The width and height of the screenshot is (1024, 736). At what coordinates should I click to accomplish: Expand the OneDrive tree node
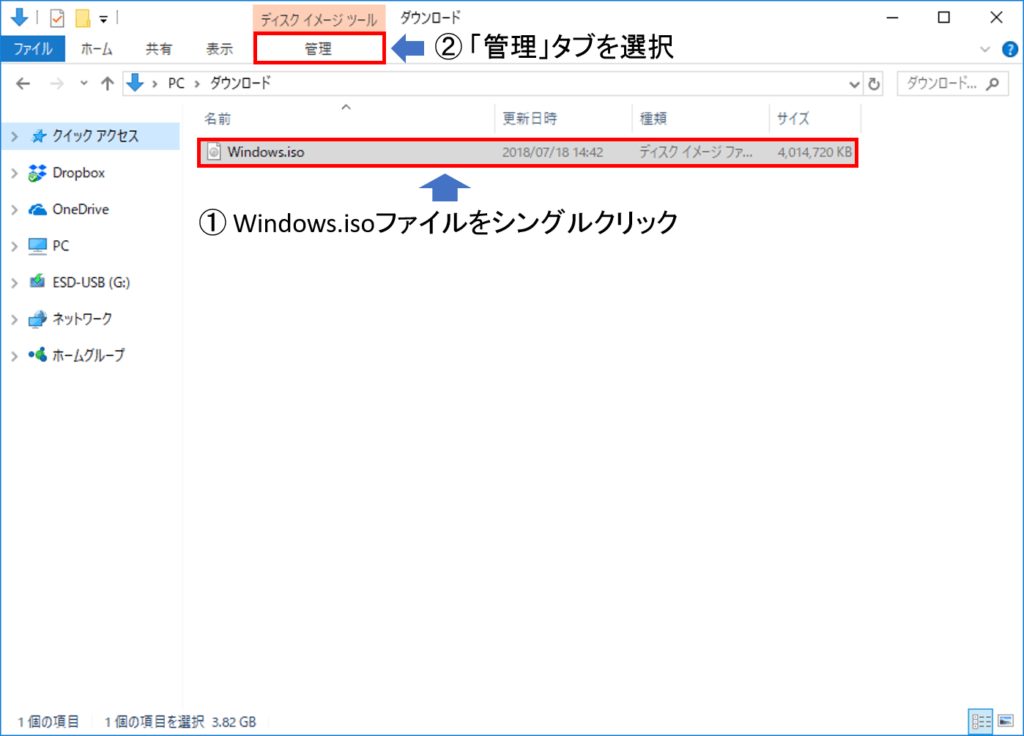14,210
